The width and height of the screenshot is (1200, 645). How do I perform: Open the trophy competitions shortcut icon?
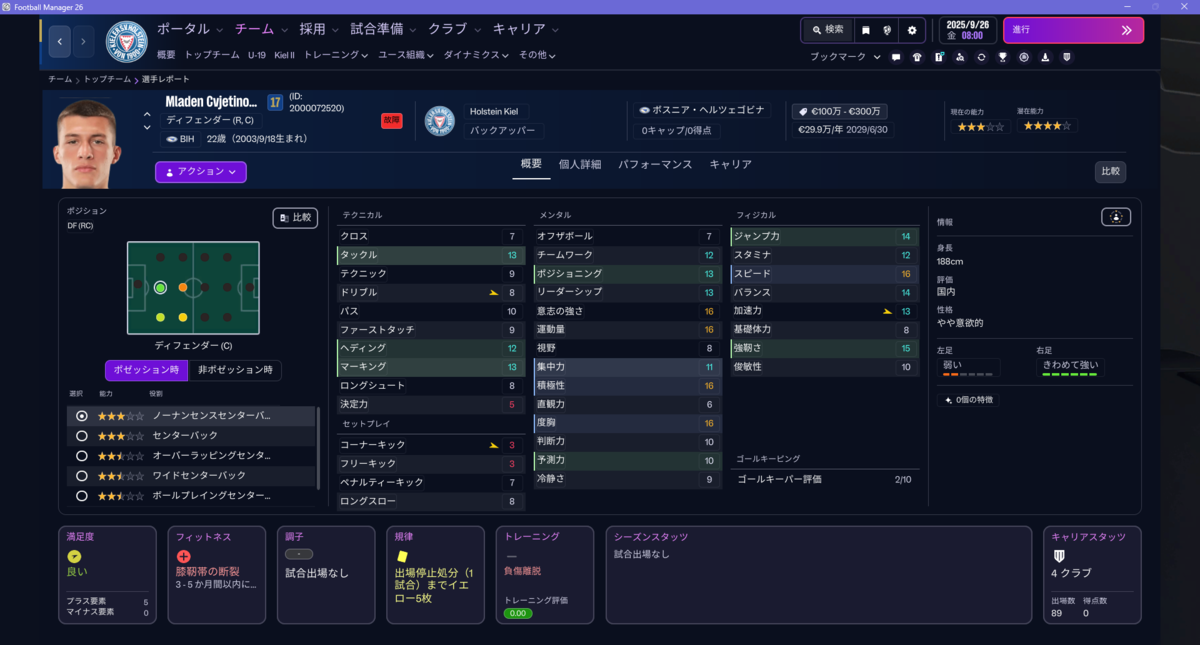point(1002,57)
